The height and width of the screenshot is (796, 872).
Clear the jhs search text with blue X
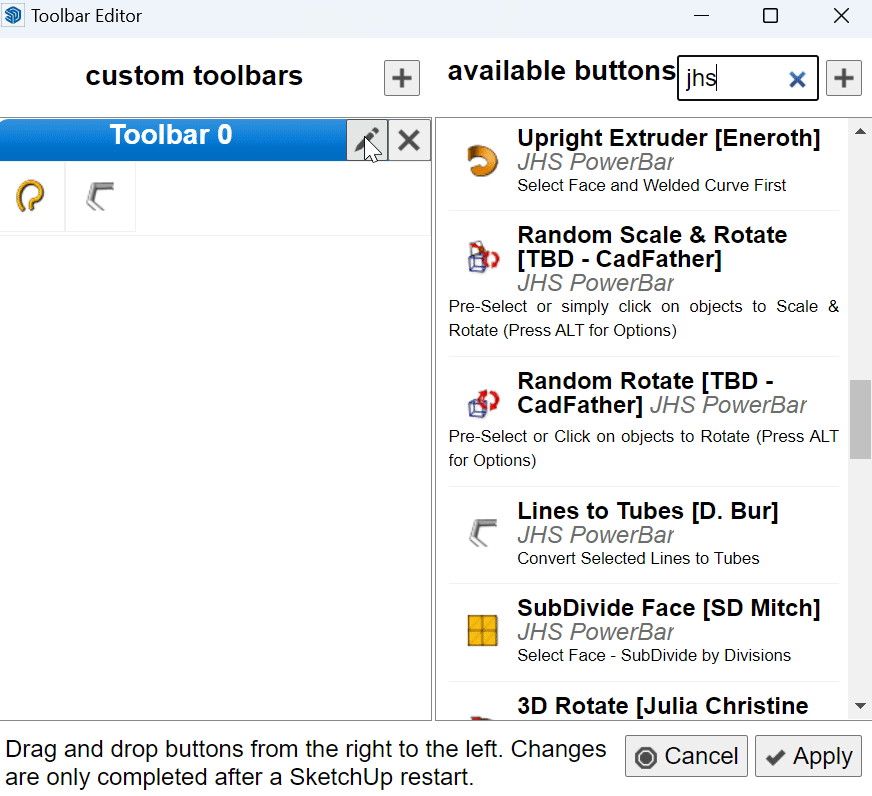point(797,80)
